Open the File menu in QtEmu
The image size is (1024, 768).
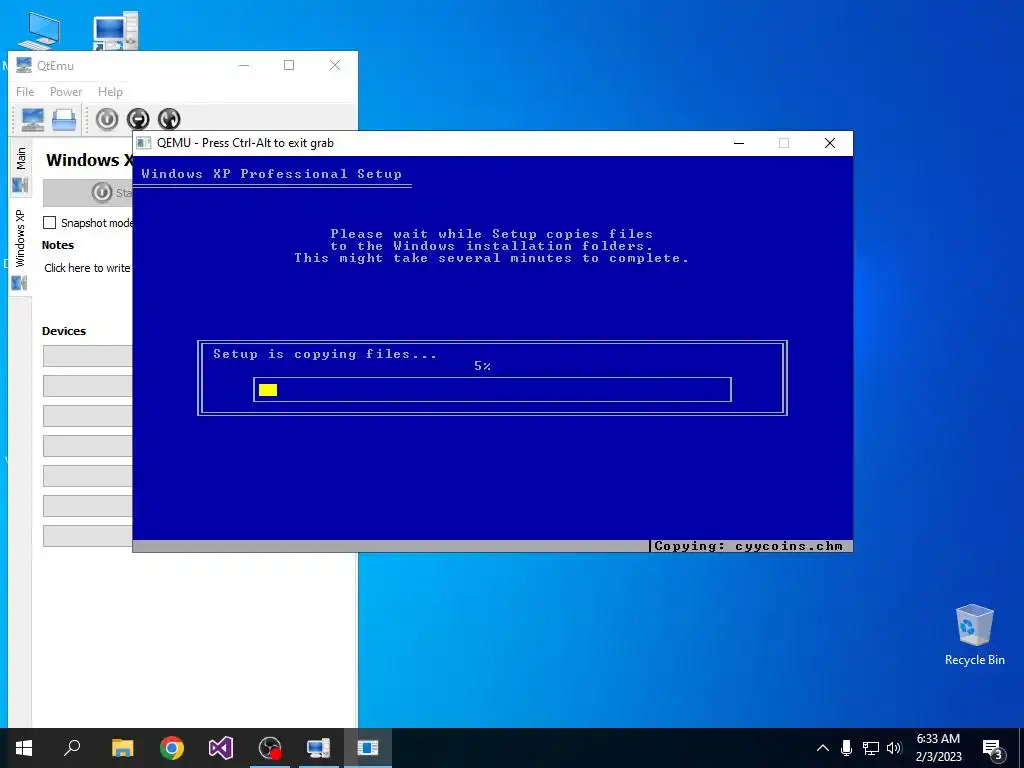(25, 91)
